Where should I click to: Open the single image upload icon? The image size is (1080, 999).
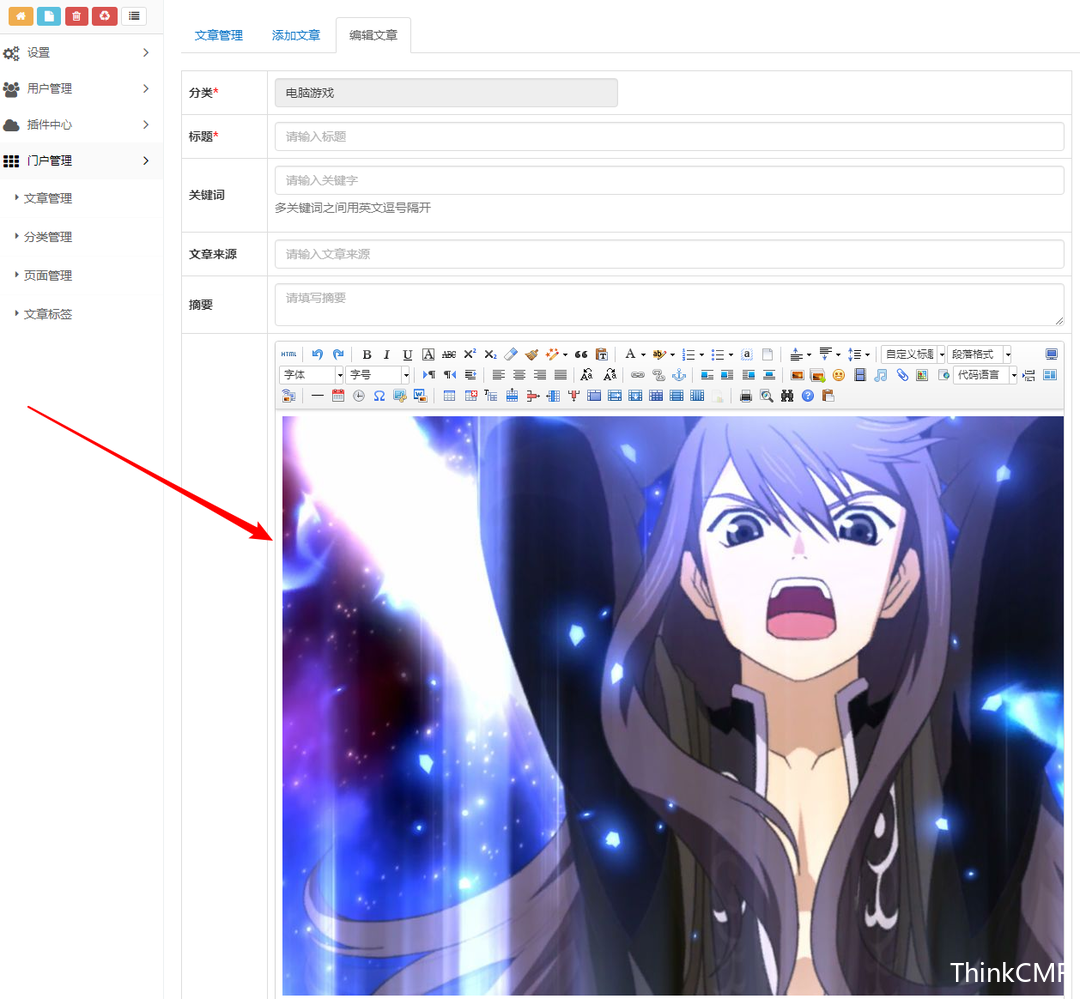(797, 375)
